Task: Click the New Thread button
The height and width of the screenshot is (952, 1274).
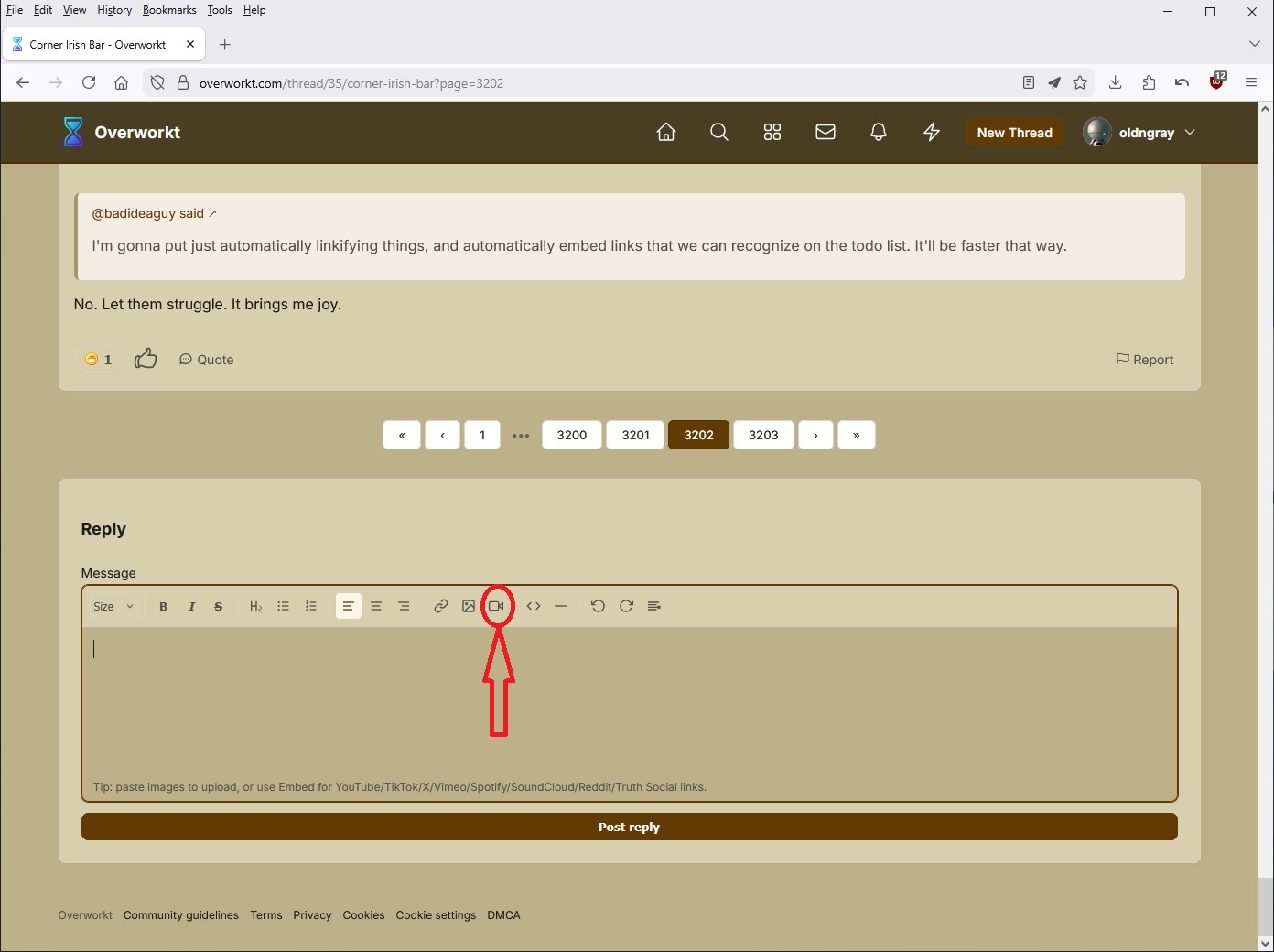Action: point(1014,133)
